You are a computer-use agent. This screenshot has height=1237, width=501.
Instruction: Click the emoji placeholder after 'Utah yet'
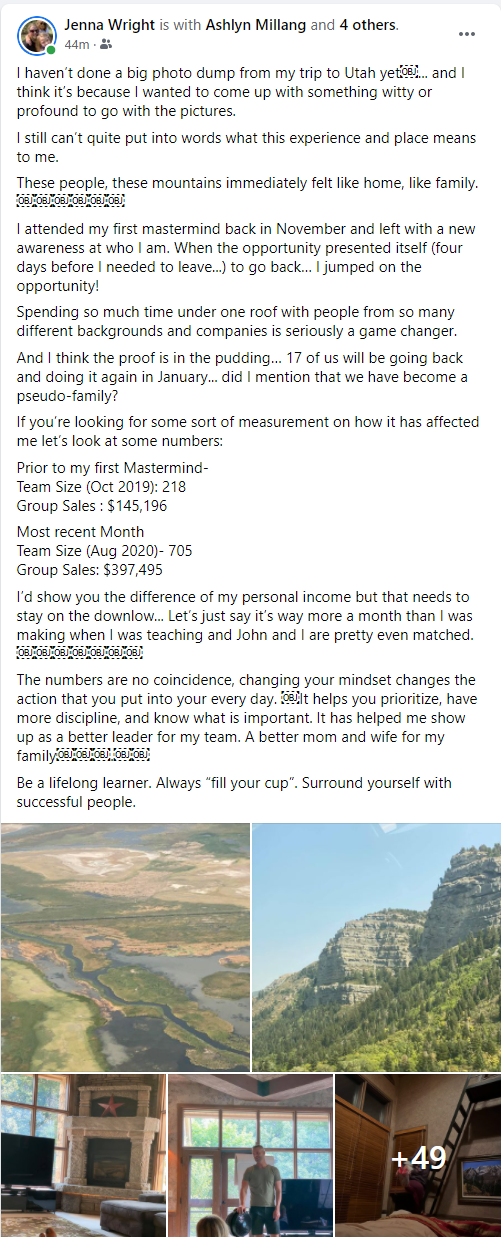408,73
